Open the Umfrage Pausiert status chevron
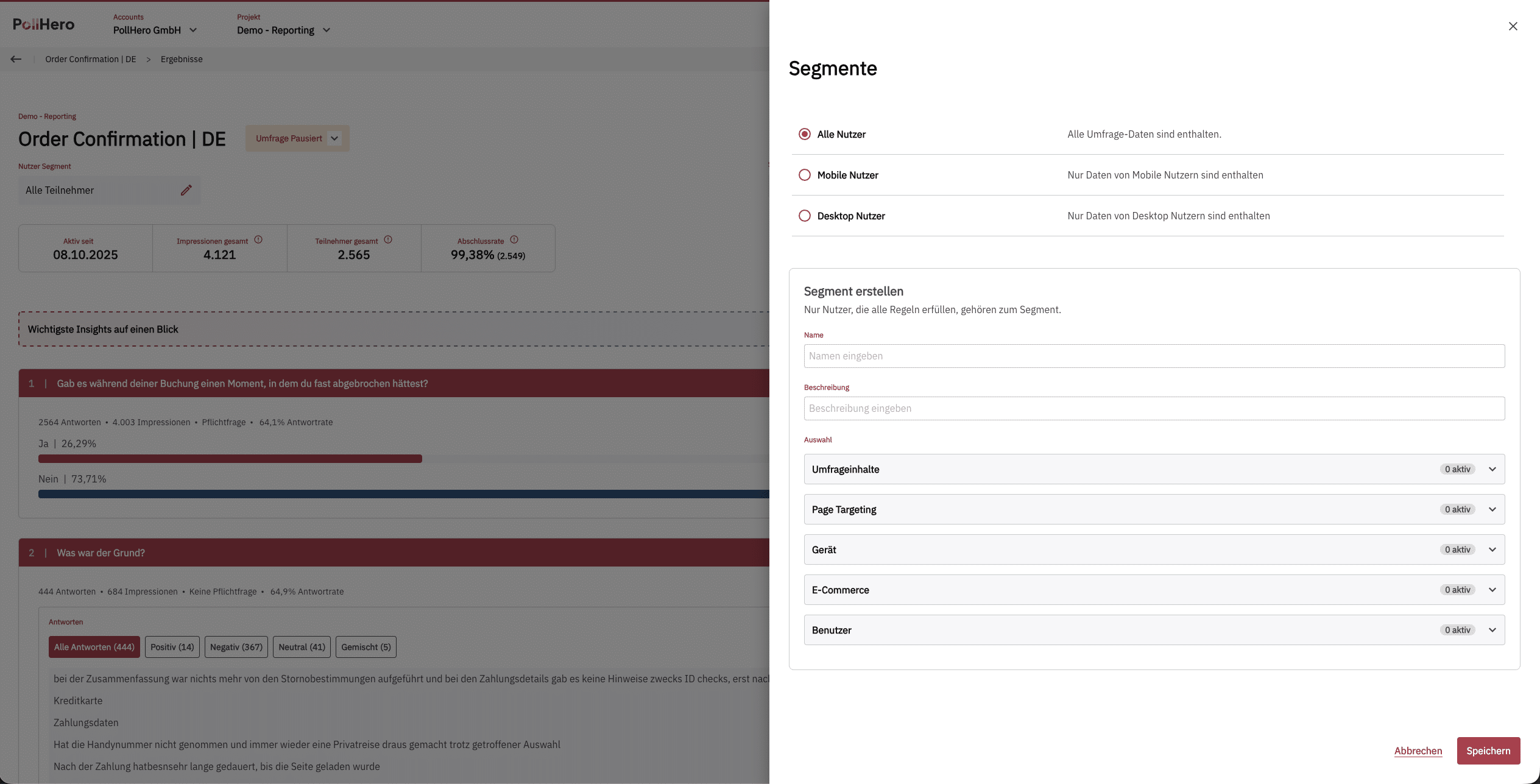The image size is (1540, 784). point(334,138)
